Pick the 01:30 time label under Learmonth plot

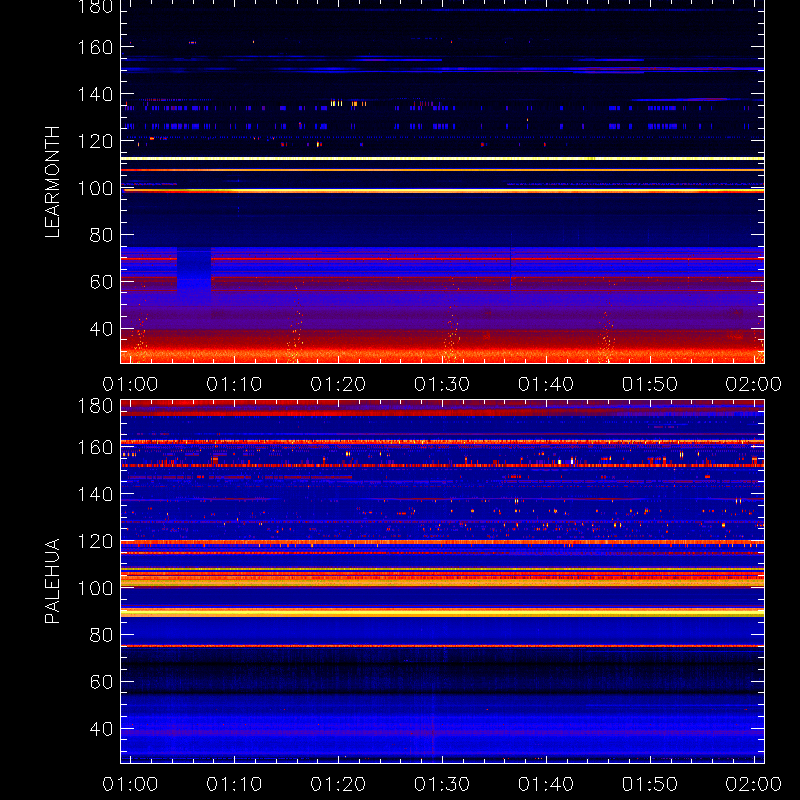(442, 384)
